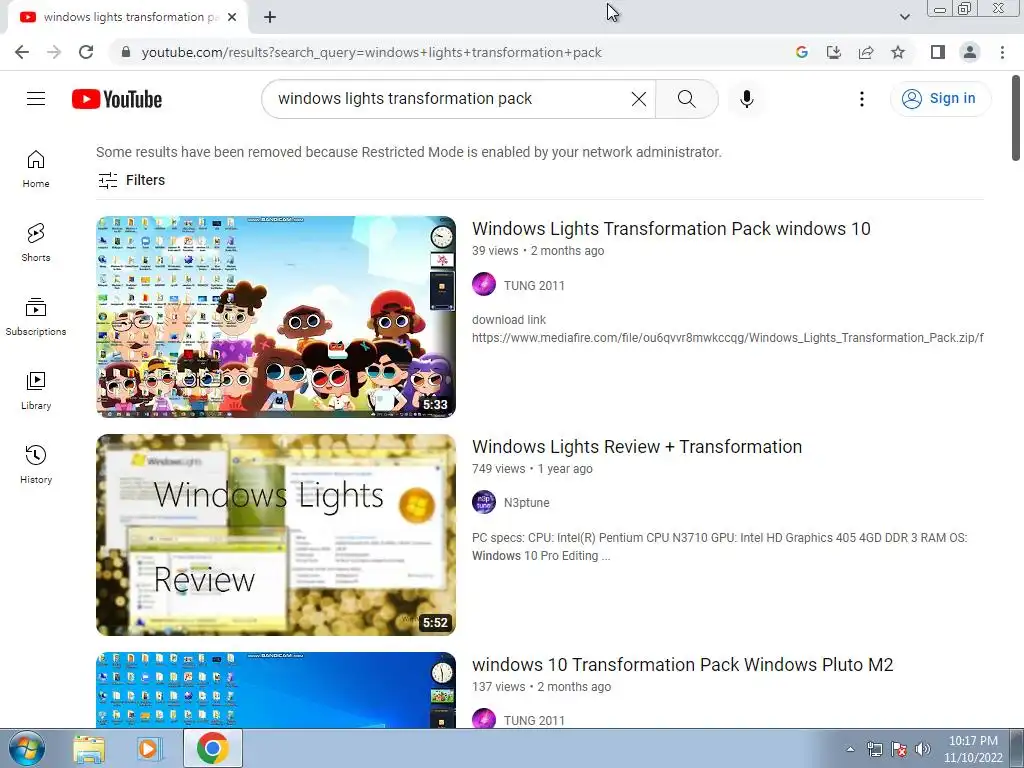Click the forward navigation arrow
Screen dimensions: 1024x768
tap(54, 52)
